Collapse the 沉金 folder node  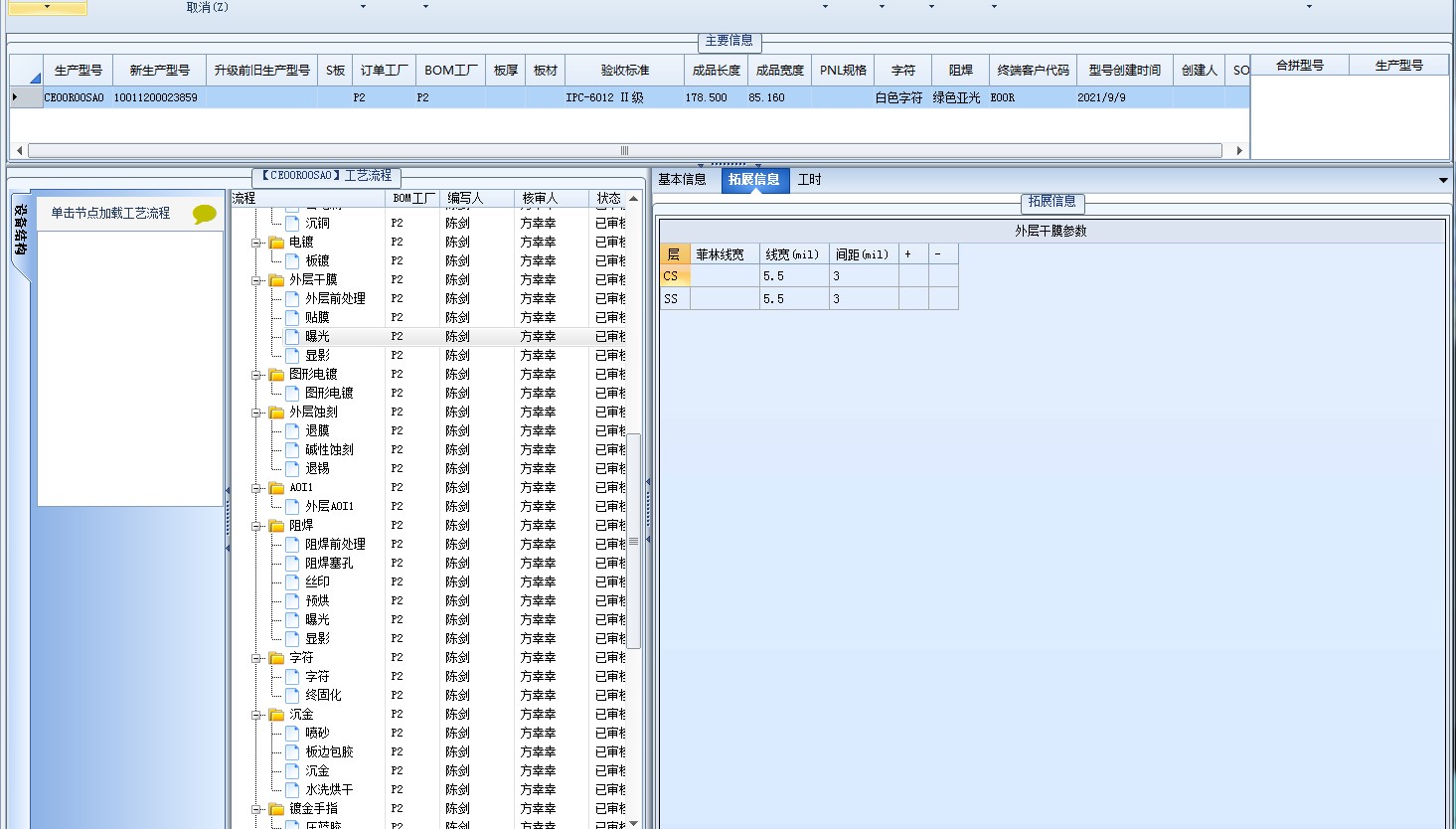click(256, 715)
